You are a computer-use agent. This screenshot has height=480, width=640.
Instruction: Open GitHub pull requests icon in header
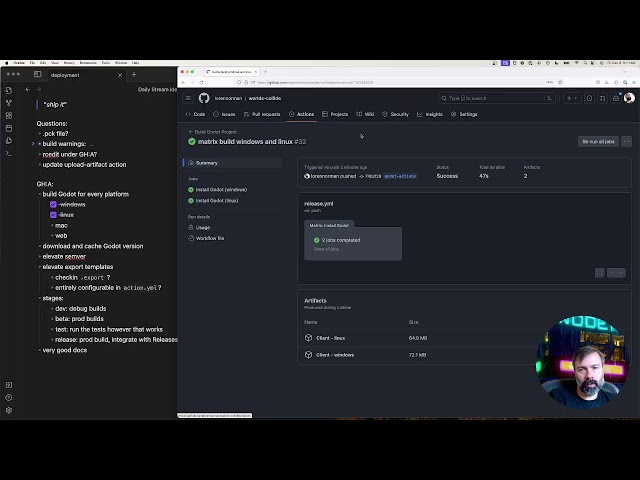(x=602, y=98)
